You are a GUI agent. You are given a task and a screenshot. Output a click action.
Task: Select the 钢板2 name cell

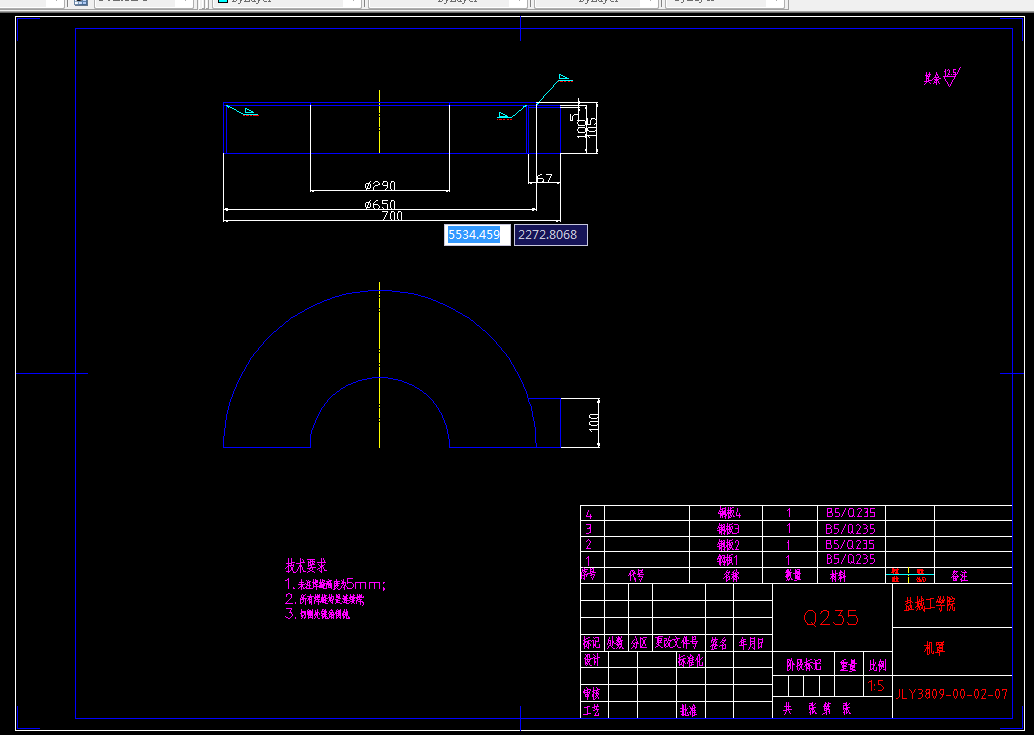pos(729,544)
